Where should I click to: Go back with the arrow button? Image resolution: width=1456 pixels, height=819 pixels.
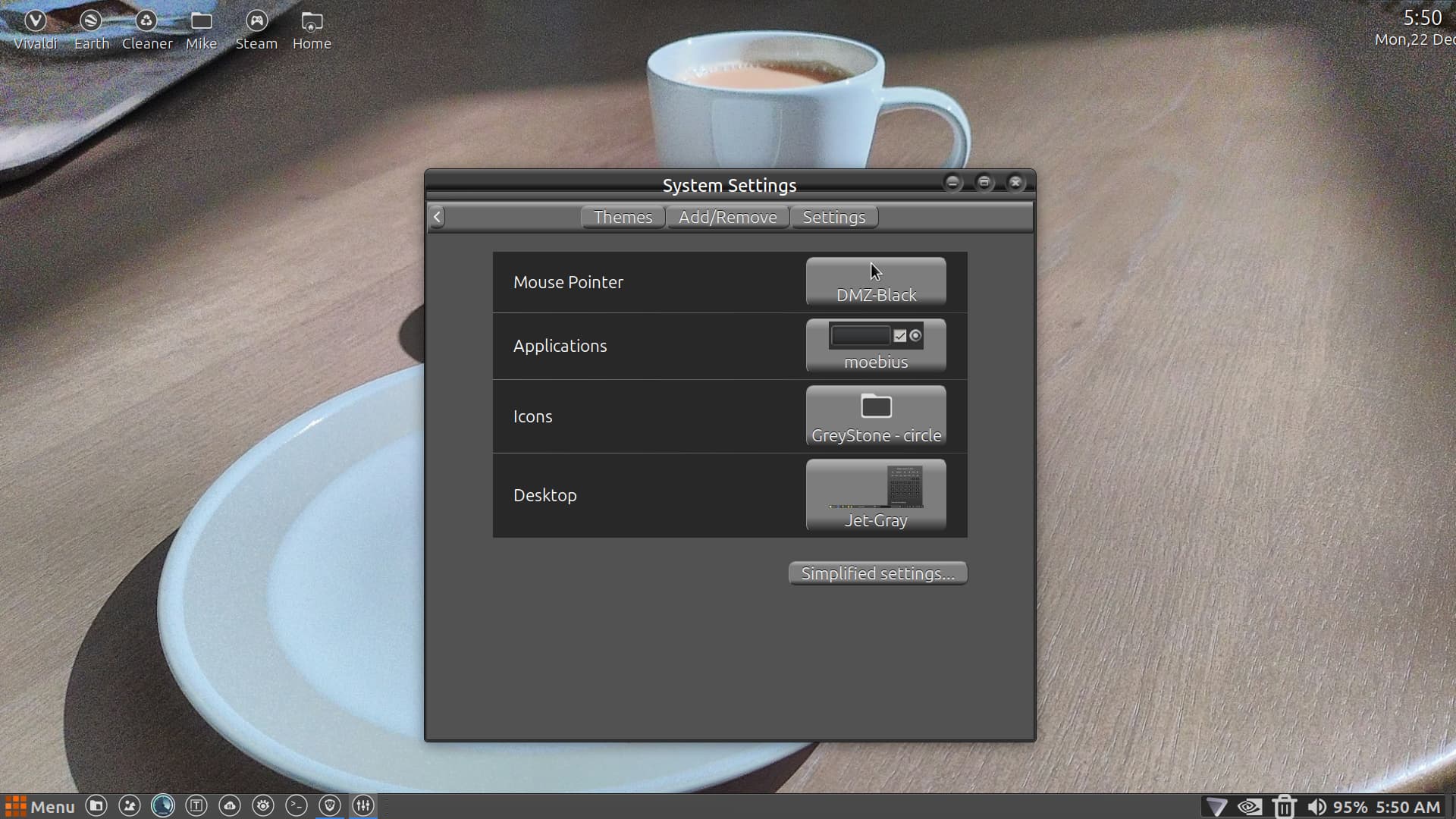437,217
